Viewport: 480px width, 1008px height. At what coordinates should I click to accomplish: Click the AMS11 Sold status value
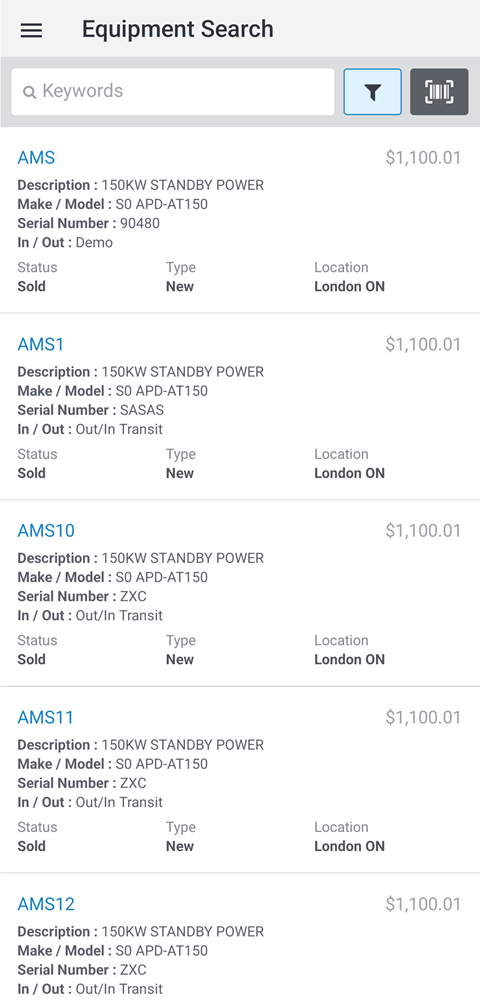(31, 846)
